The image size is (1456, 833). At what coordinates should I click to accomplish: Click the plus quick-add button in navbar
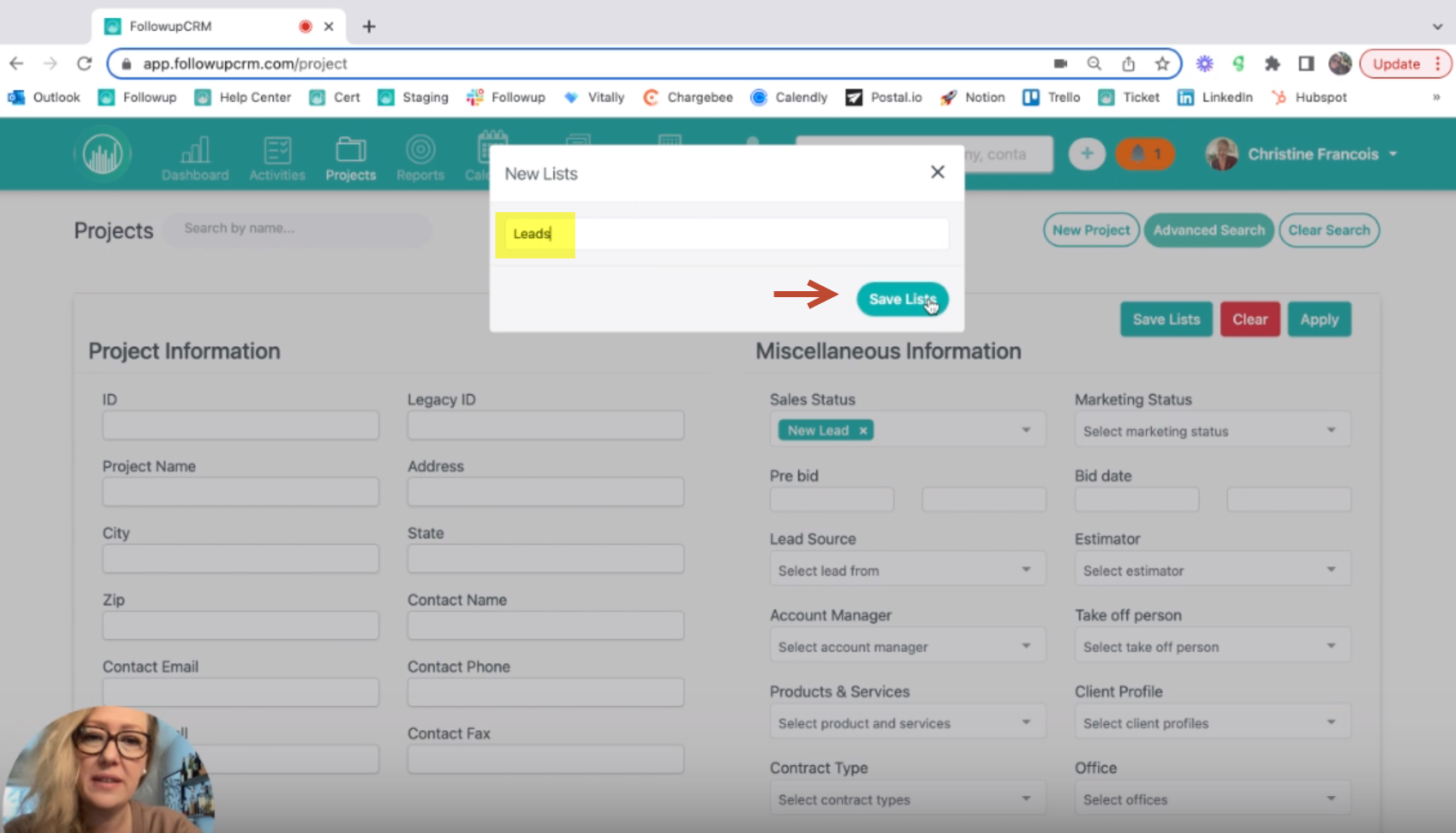coord(1087,154)
